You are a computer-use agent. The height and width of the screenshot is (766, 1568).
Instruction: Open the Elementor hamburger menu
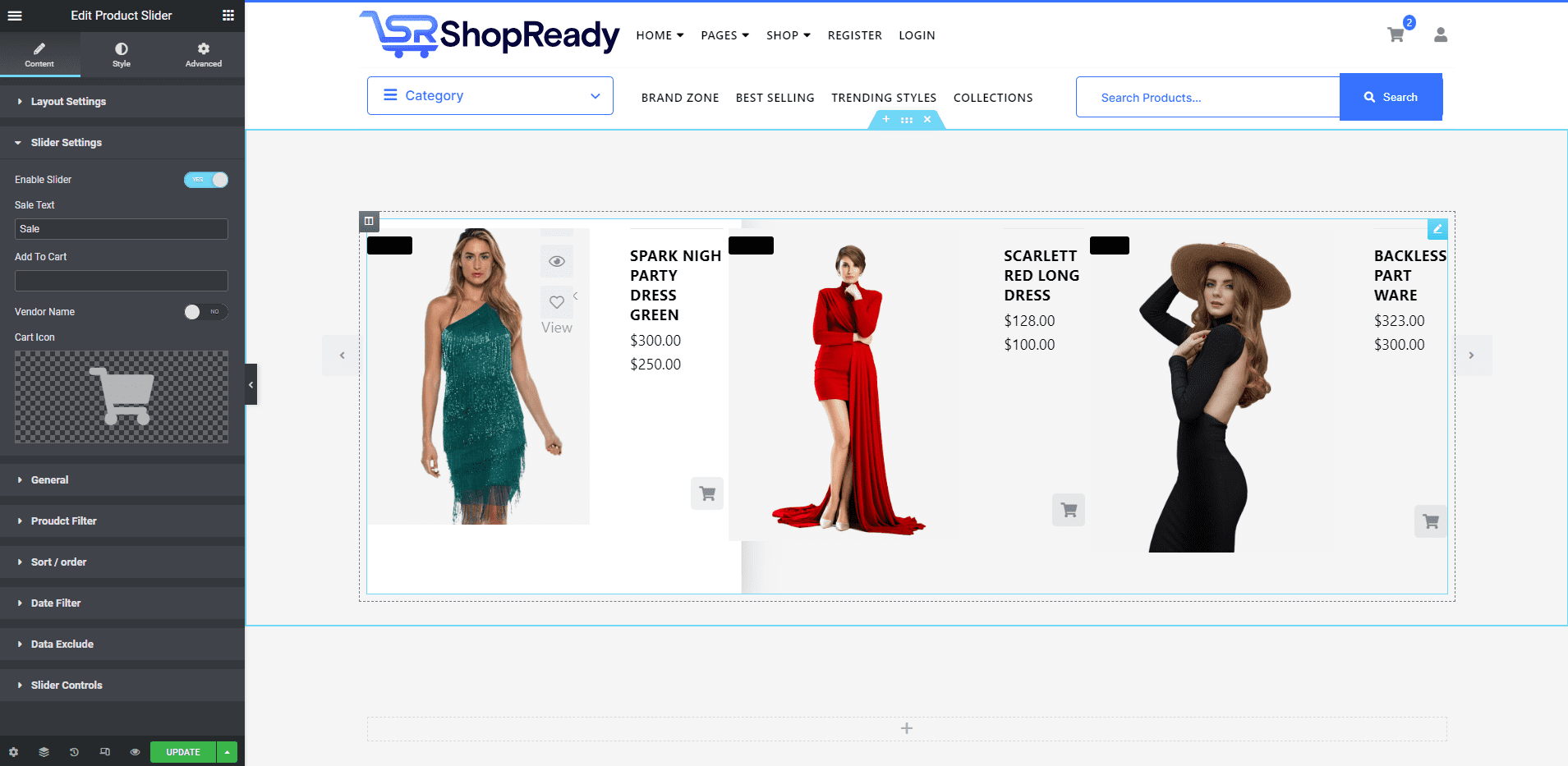(15, 16)
